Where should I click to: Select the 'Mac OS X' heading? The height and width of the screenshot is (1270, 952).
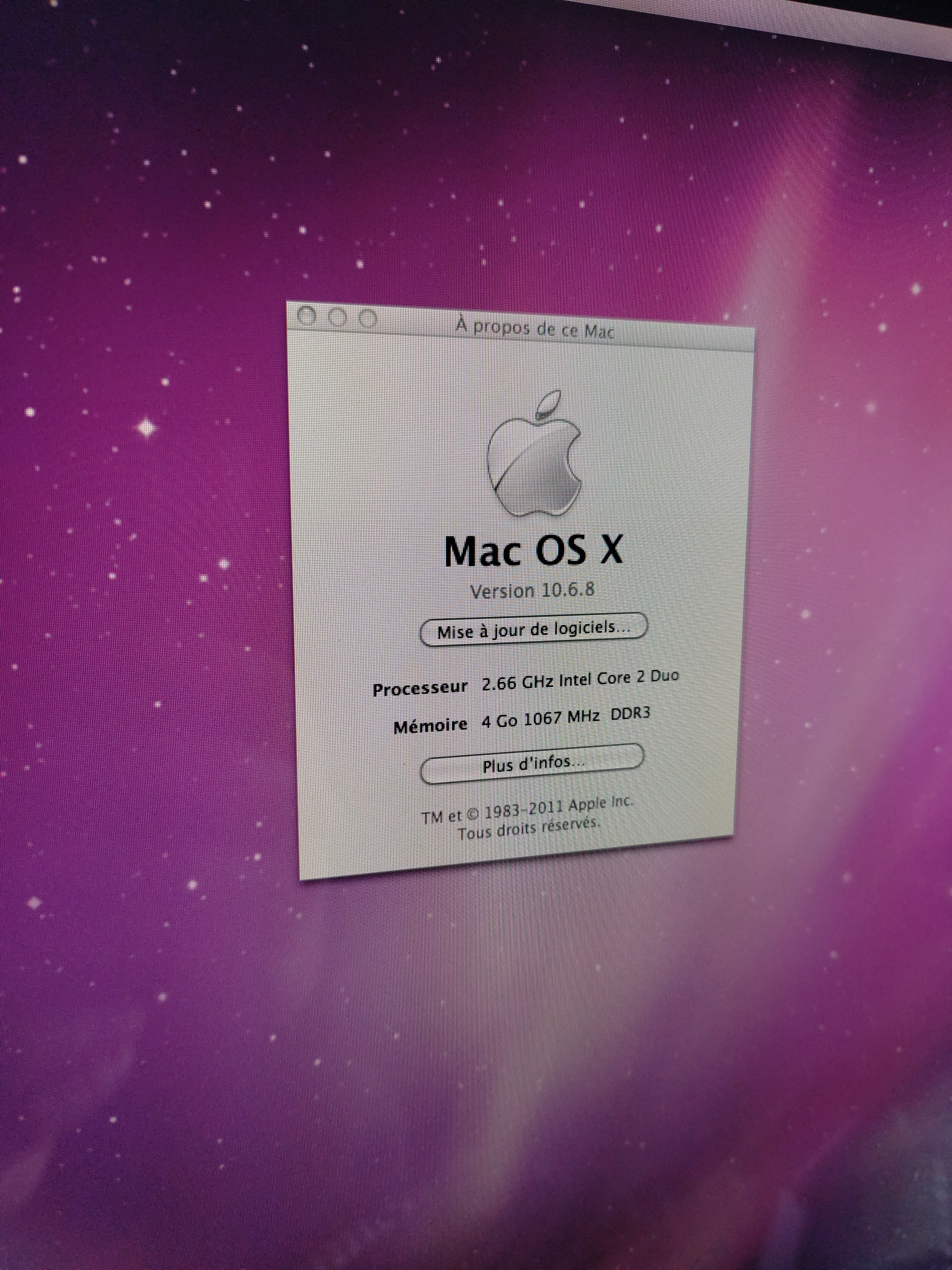tap(534, 551)
